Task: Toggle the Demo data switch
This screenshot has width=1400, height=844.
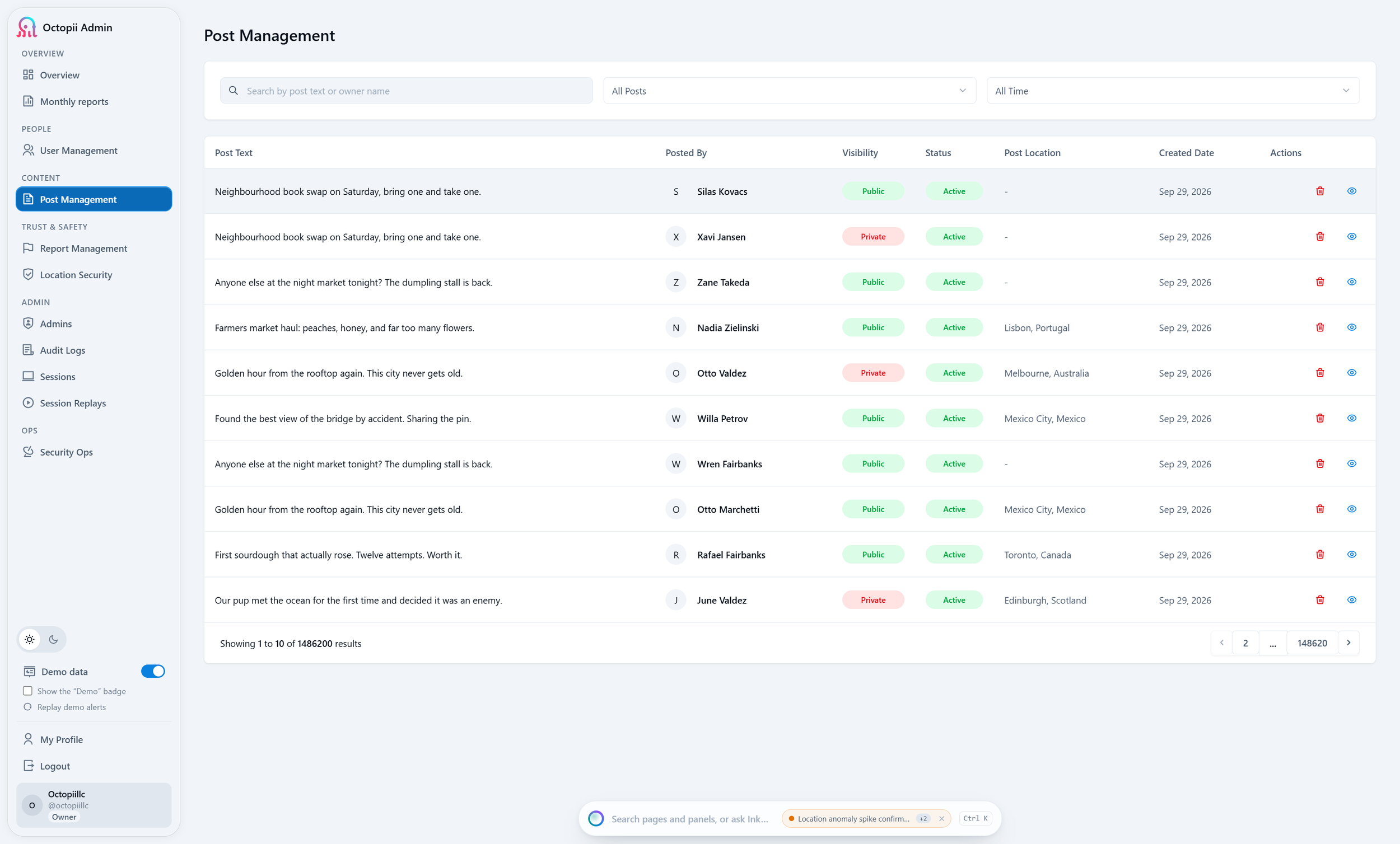Action: [153, 671]
